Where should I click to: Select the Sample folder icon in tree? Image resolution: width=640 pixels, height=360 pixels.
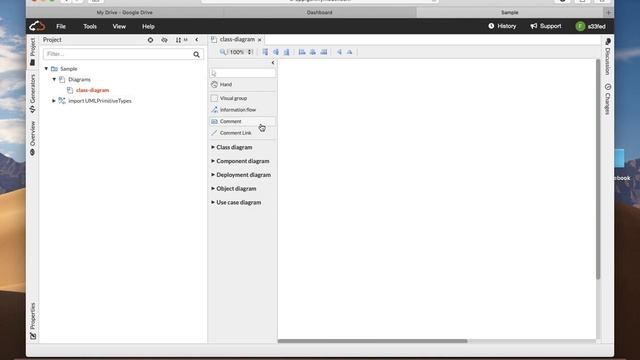54,69
